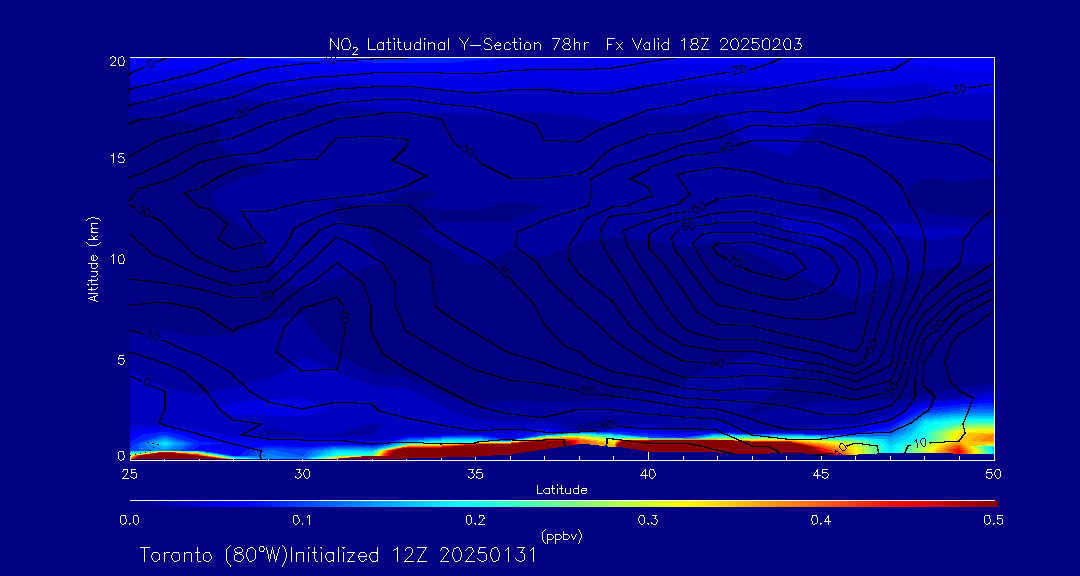Select the altitude axis tick label 15
This screenshot has width=1080, height=576.
coord(116,158)
